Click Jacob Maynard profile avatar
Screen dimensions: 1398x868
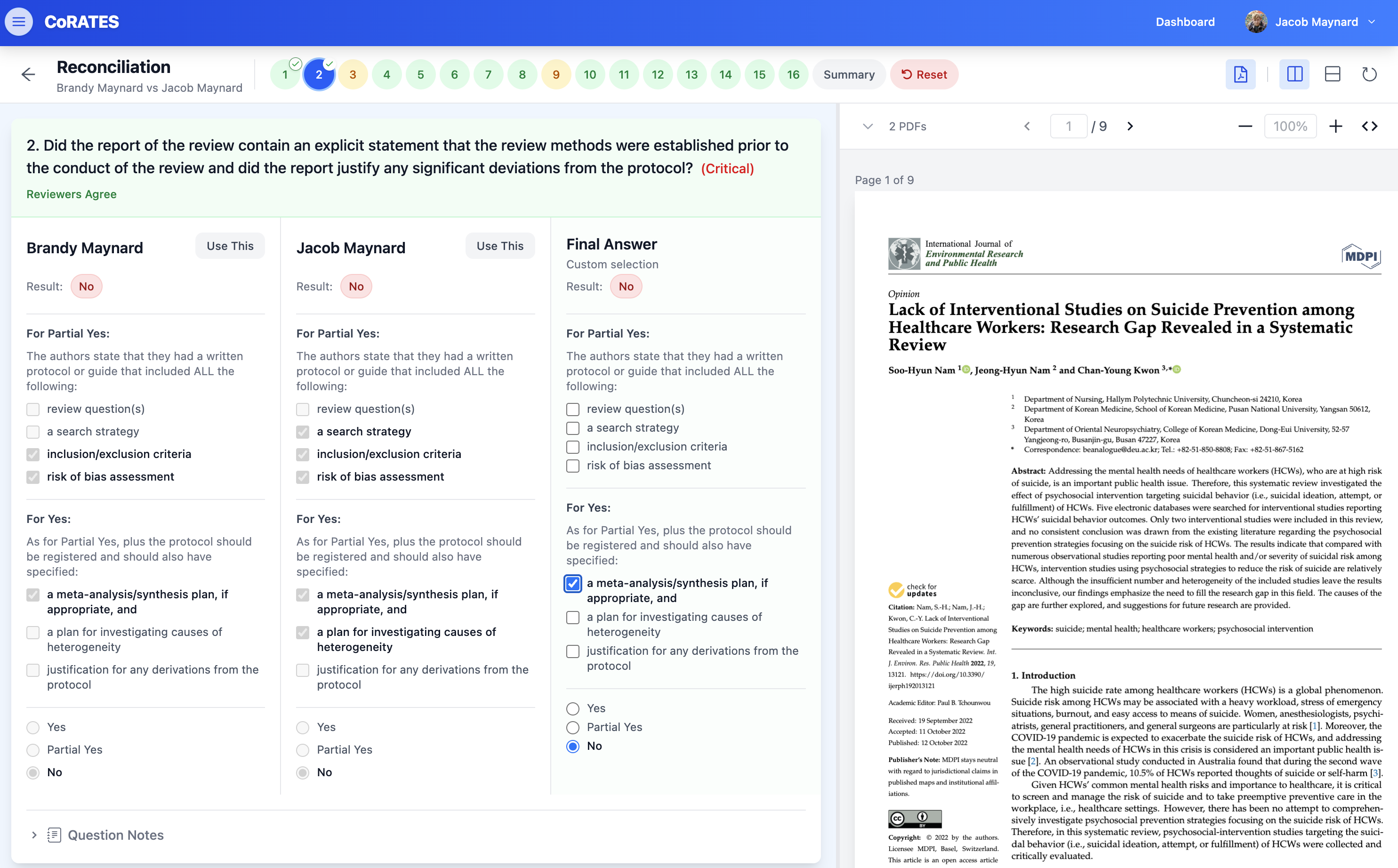click(x=1256, y=22)
